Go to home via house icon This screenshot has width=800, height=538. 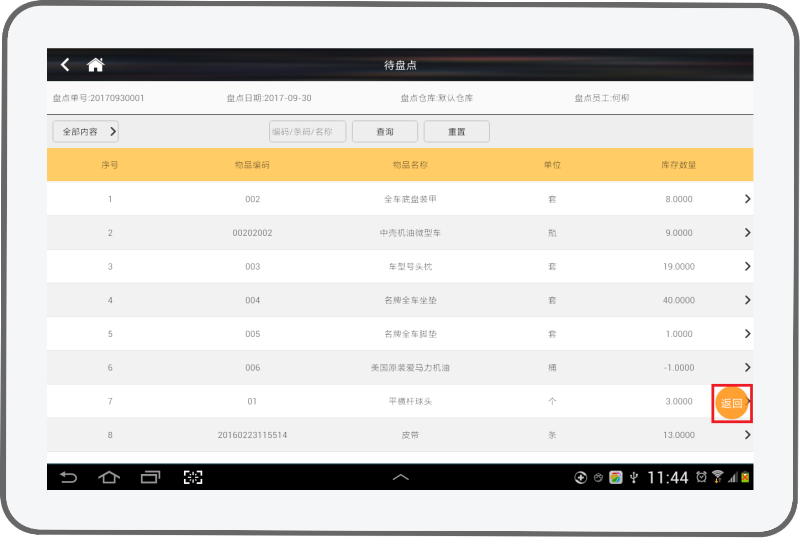95,65
